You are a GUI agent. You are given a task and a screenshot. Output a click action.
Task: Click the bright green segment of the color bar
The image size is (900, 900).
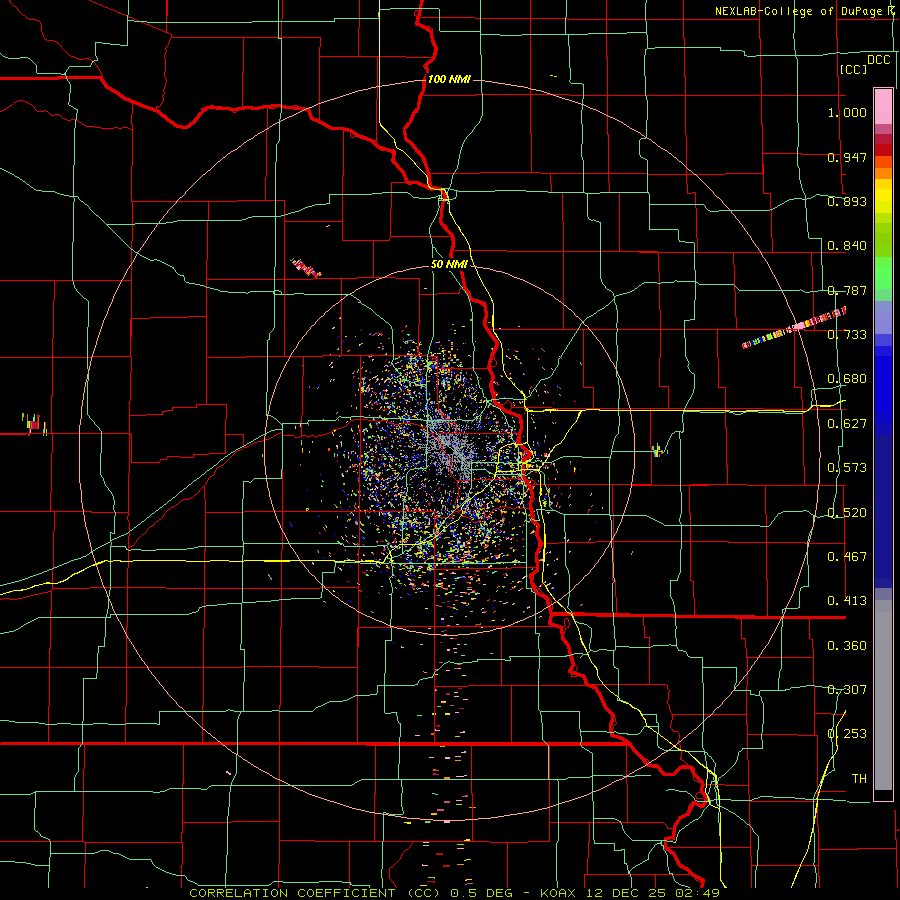(x=883, y=273)
